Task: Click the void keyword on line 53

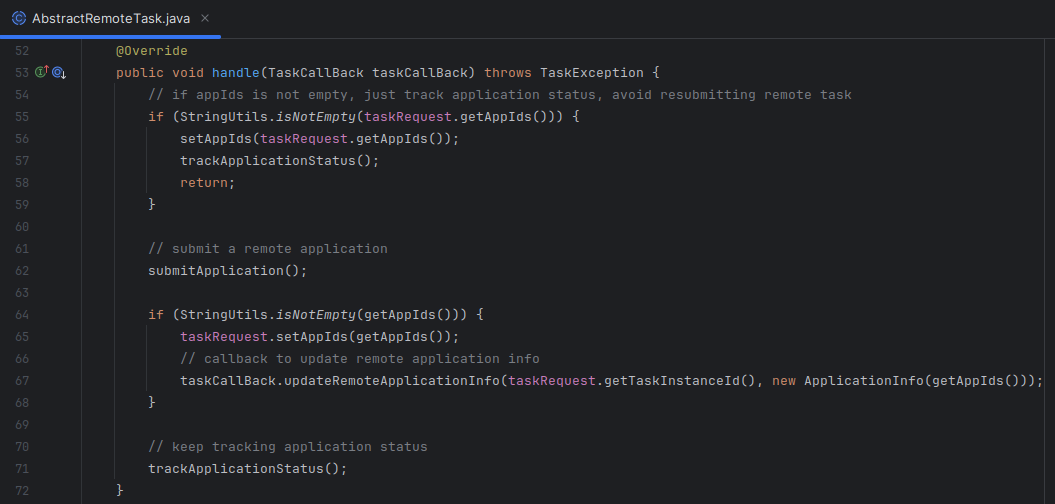Action: (188, 73)
